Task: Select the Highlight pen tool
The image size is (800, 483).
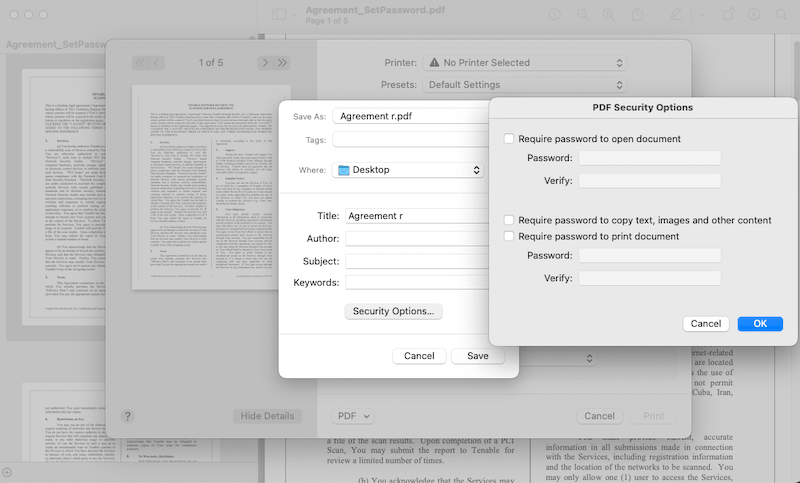Action: click(x=676, y=14)
